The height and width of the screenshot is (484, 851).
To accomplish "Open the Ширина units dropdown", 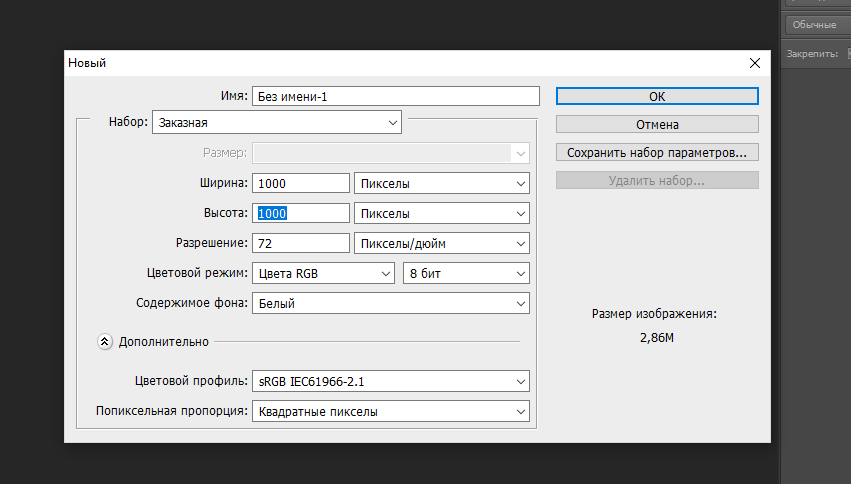I will (x=442, y=183).
